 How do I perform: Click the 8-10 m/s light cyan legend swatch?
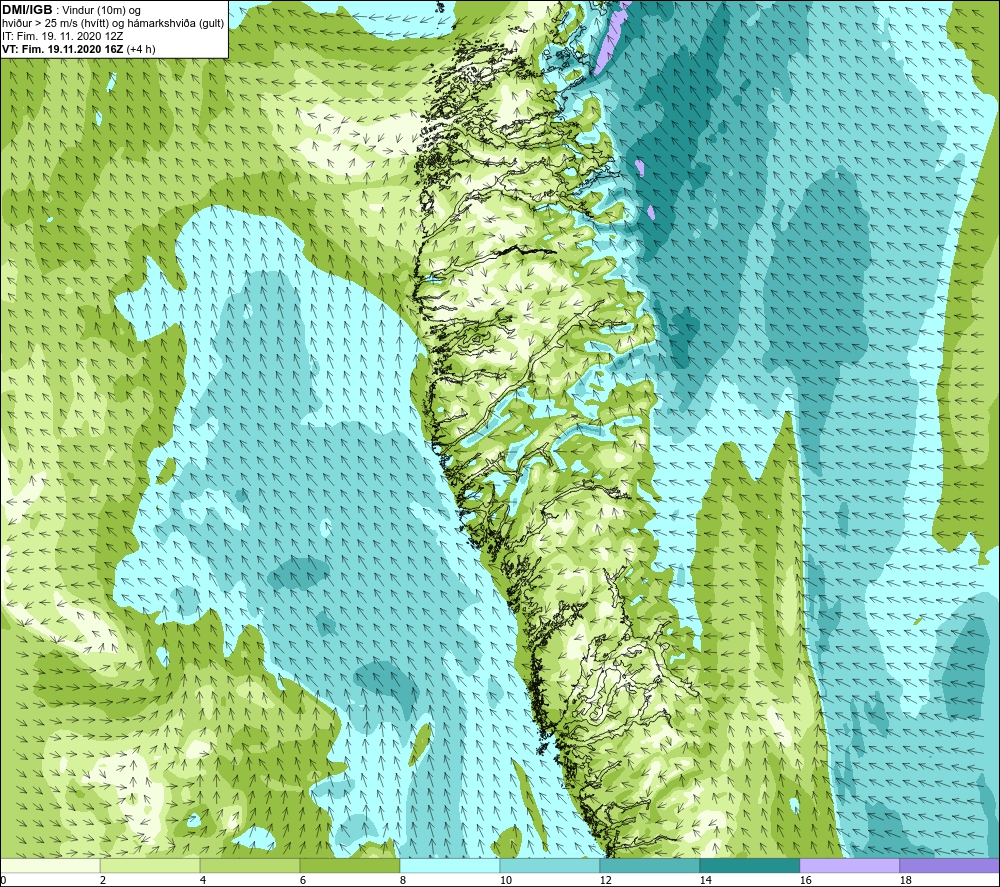(450, 865)
